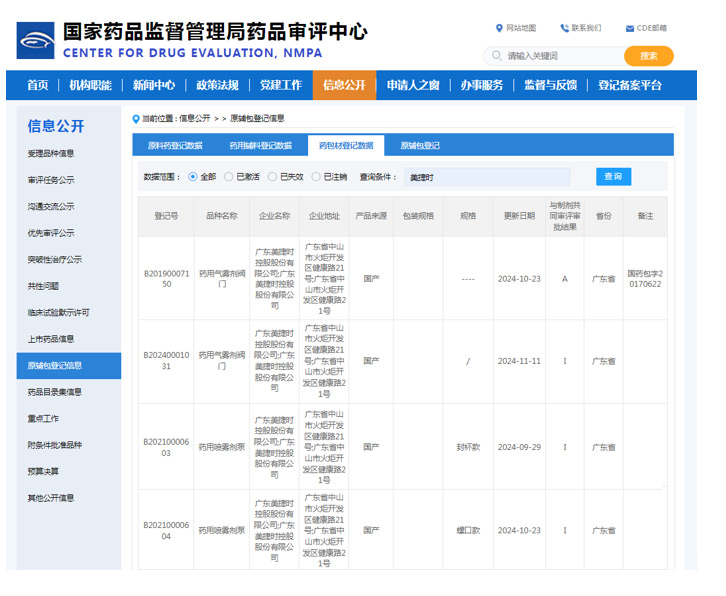Click the orange 搜索 button
The image size is (726, 596).
point(648,56)
